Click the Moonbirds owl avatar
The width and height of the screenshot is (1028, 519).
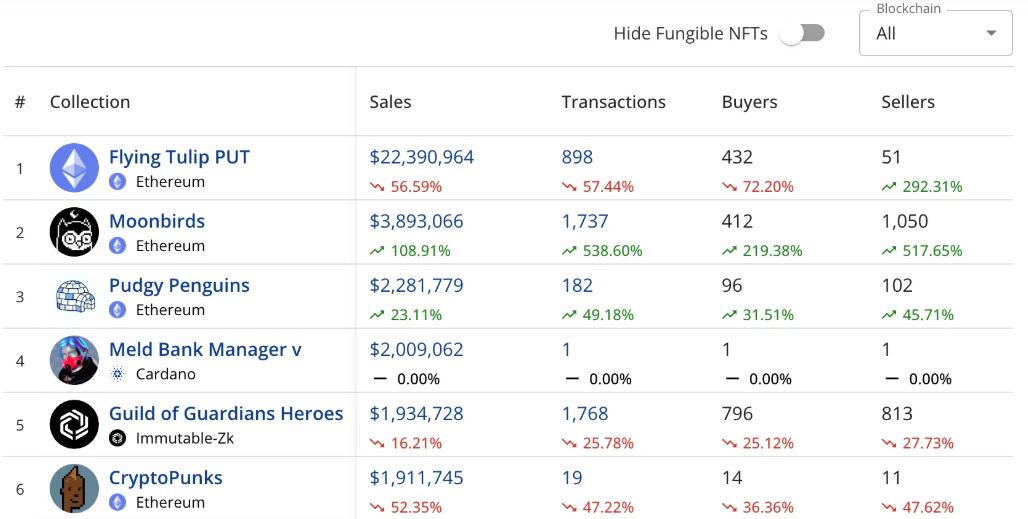(x=74, y=232)
